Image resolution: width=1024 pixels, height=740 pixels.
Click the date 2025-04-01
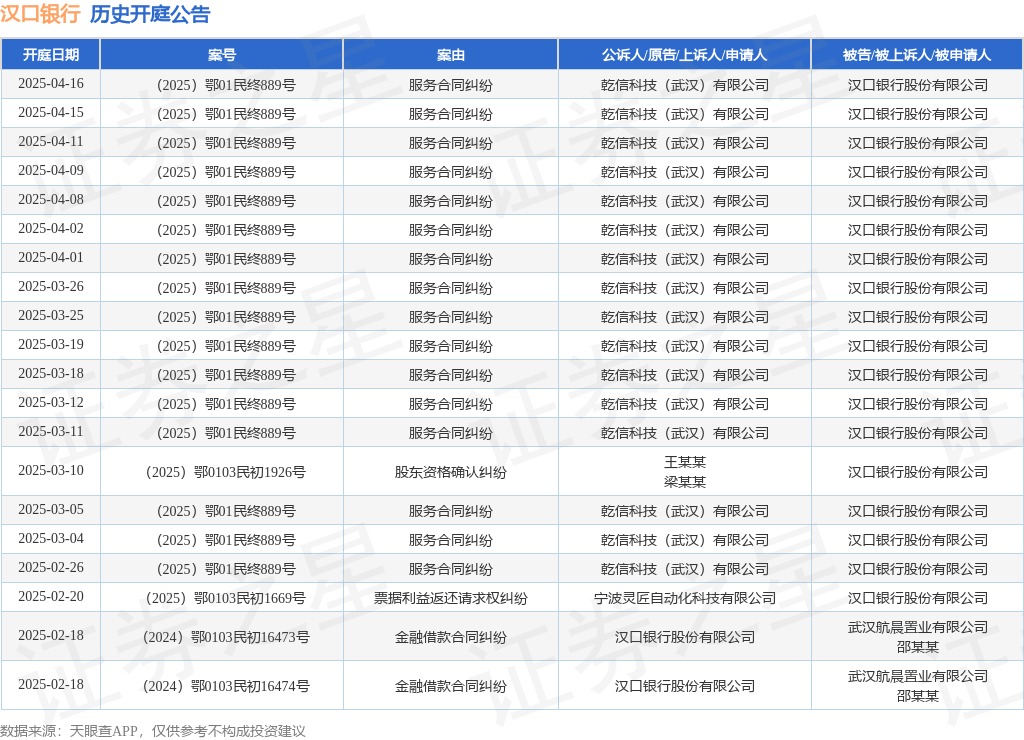51,257
